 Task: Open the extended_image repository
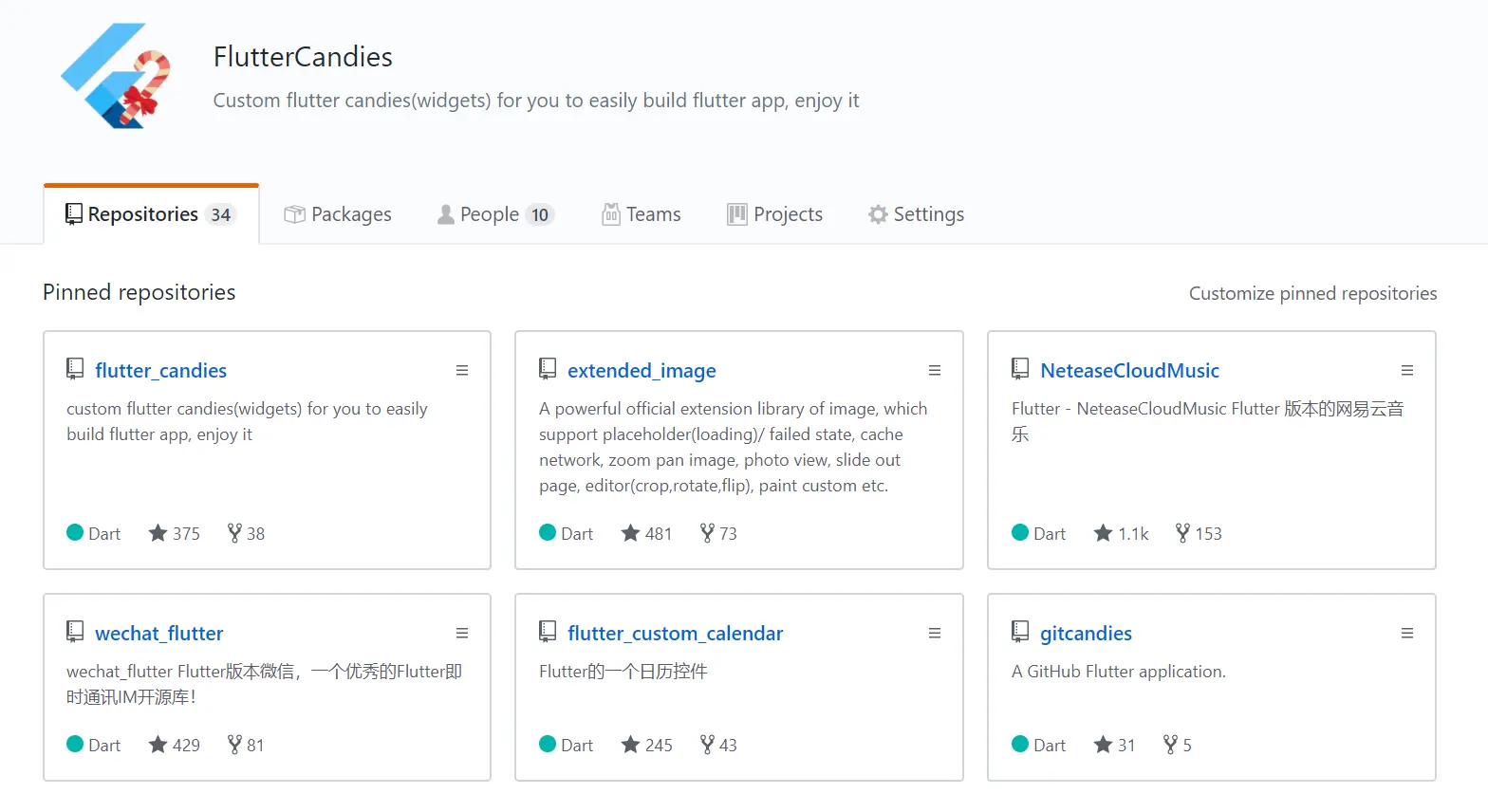coord(642,370)
